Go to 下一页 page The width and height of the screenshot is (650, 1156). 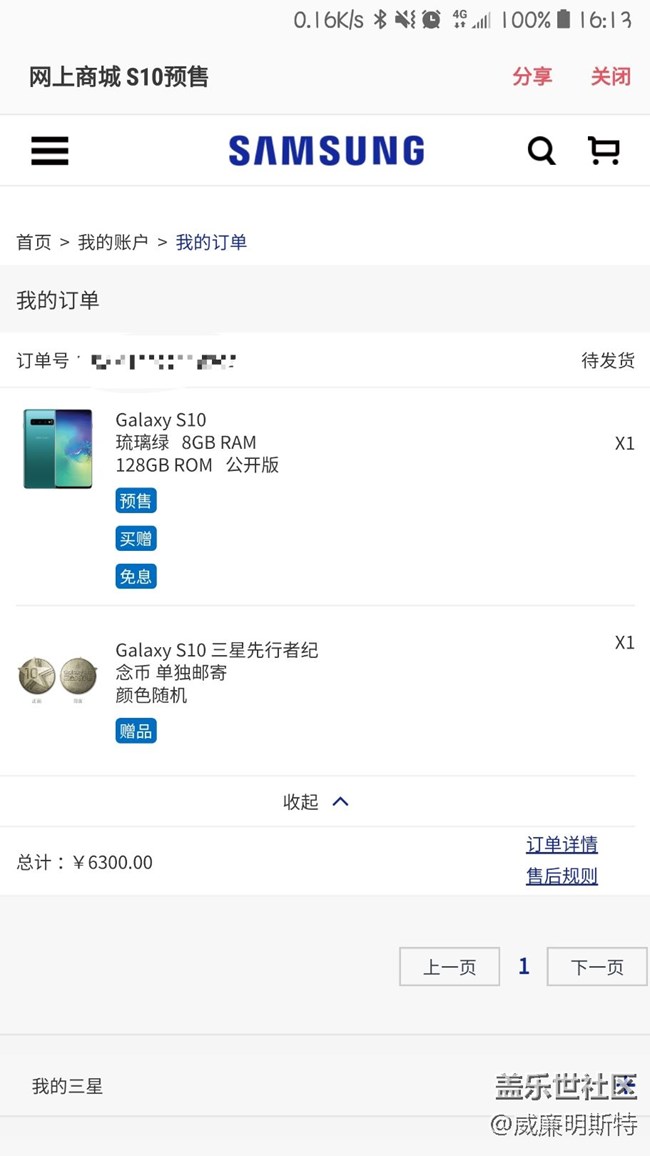click(596, 966)
